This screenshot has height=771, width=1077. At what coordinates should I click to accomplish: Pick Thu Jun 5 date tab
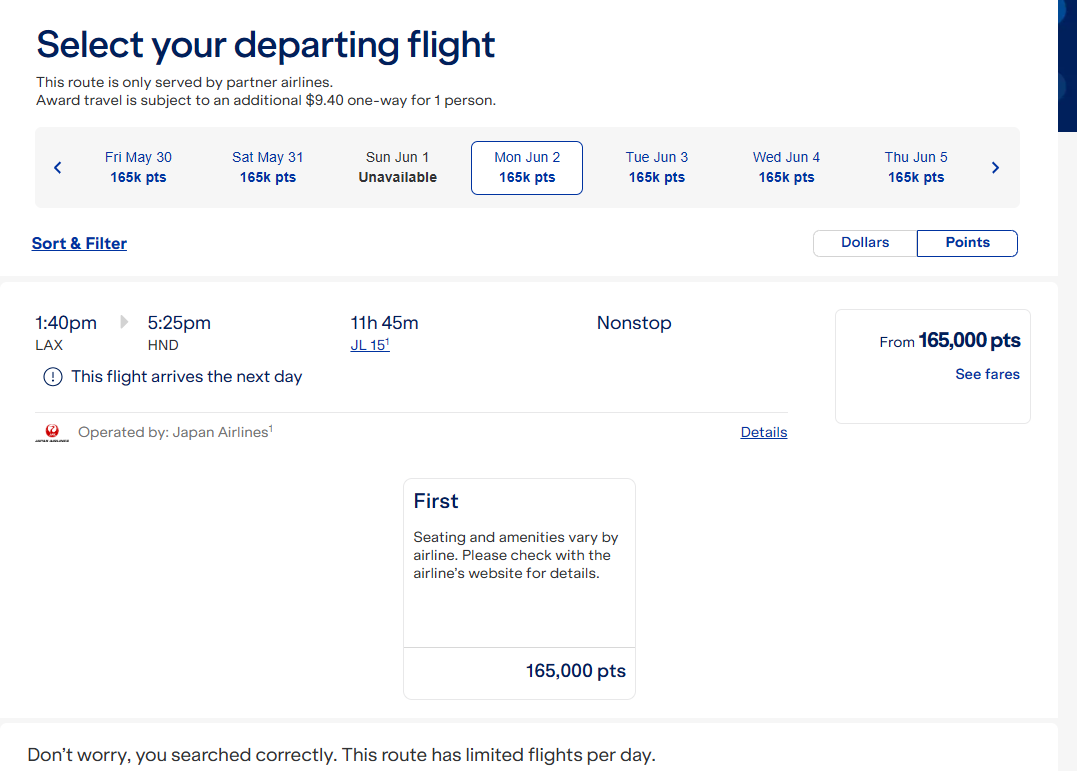click(x=916, y=167)
